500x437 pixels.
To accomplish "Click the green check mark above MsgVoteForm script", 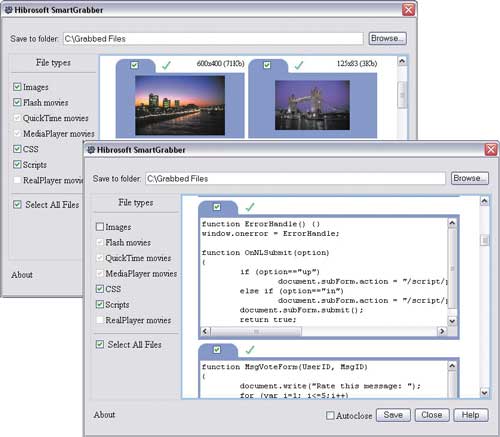I will (x=250, y=350).
